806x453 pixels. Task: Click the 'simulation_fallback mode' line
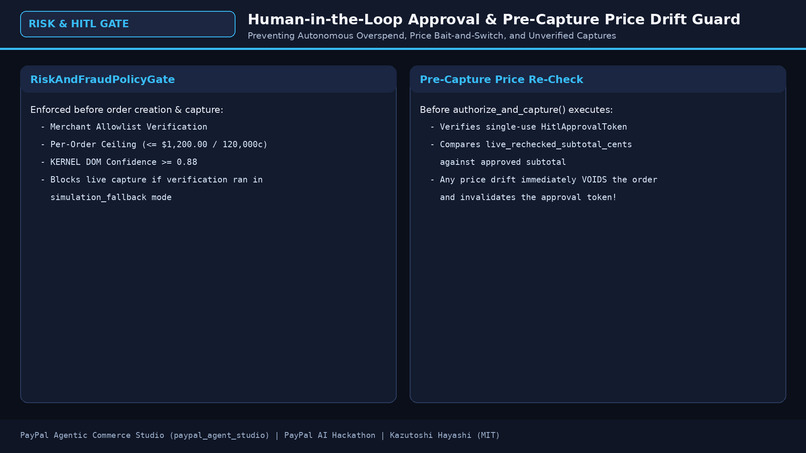click(111, 197)
